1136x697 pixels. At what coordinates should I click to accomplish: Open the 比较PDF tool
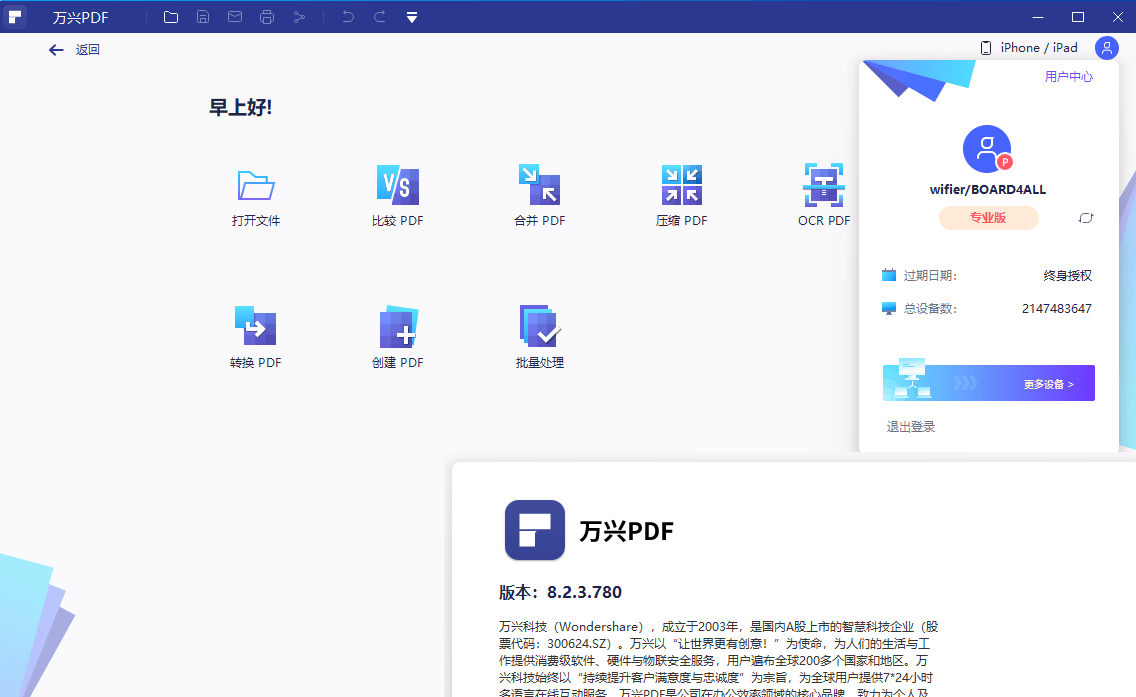pyautogui.click(x=397, y=193)
